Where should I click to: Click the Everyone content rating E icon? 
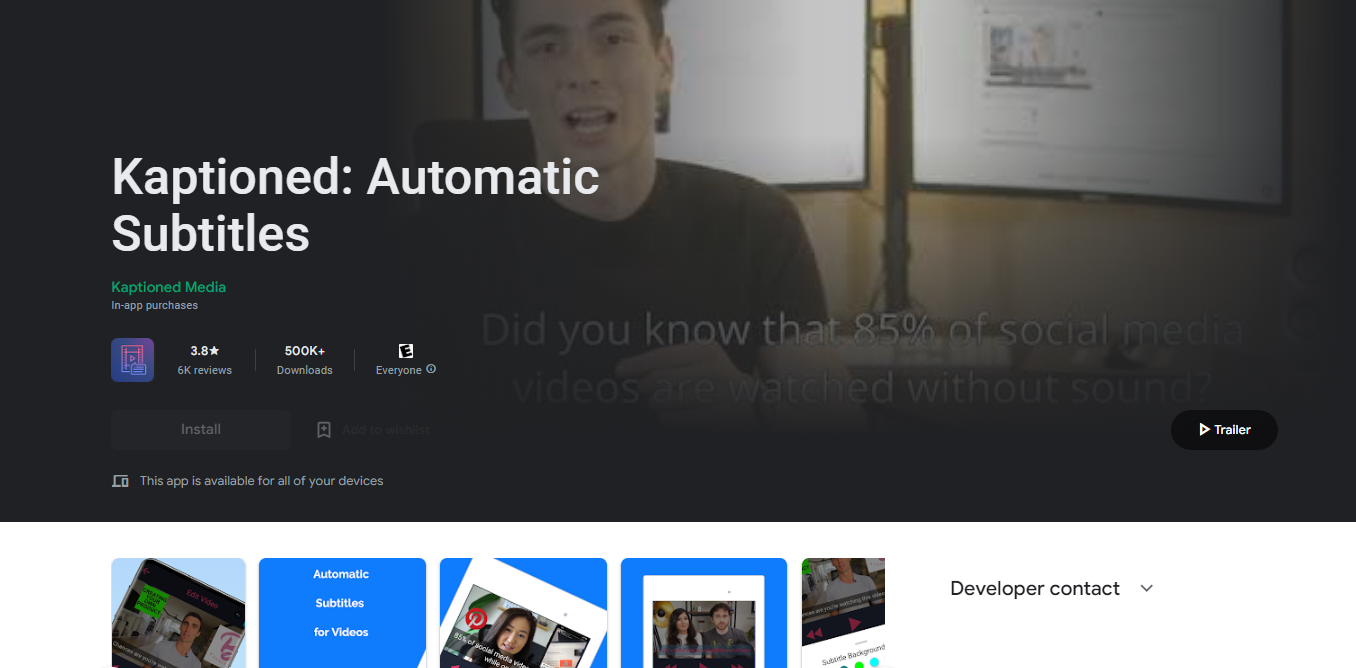pos(406,351)
